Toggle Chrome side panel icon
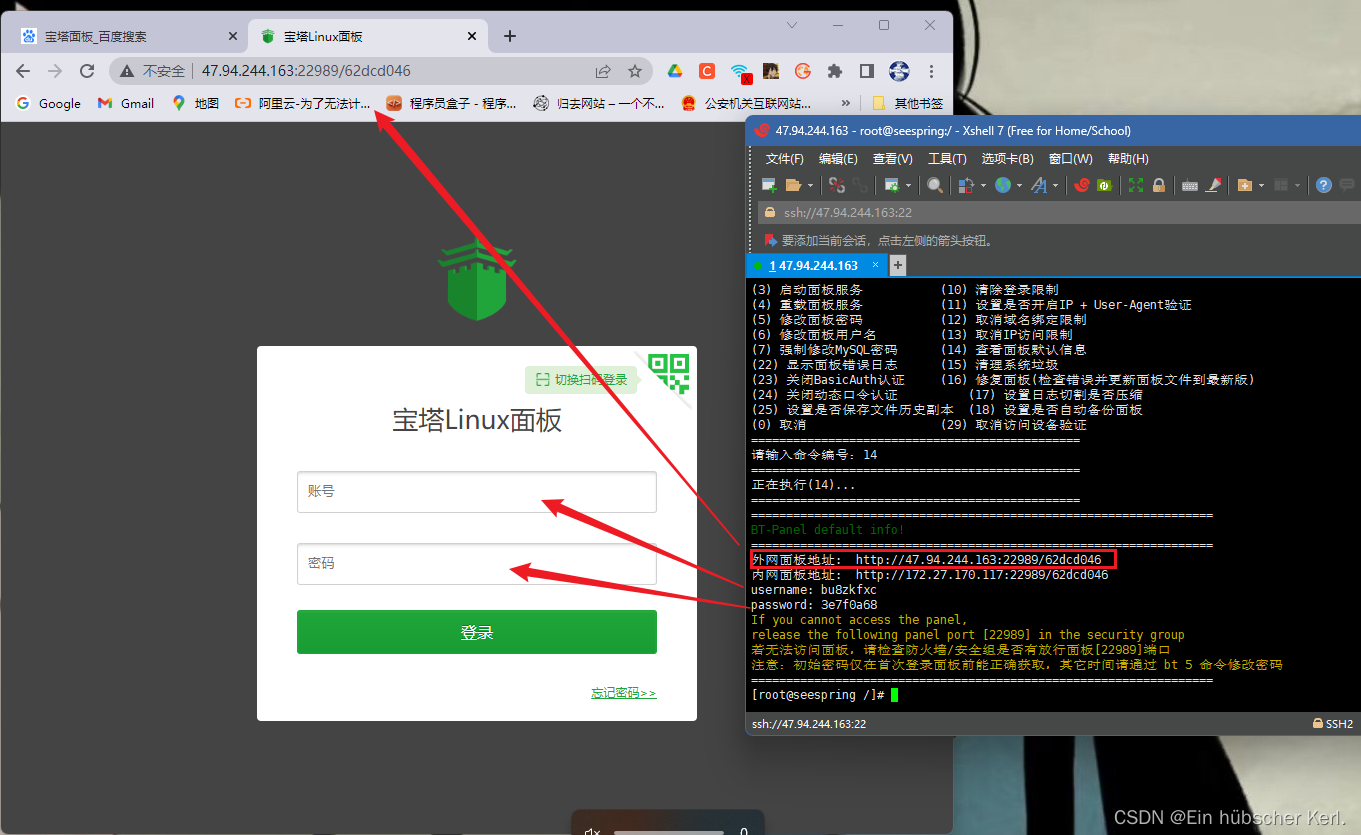 867,71
